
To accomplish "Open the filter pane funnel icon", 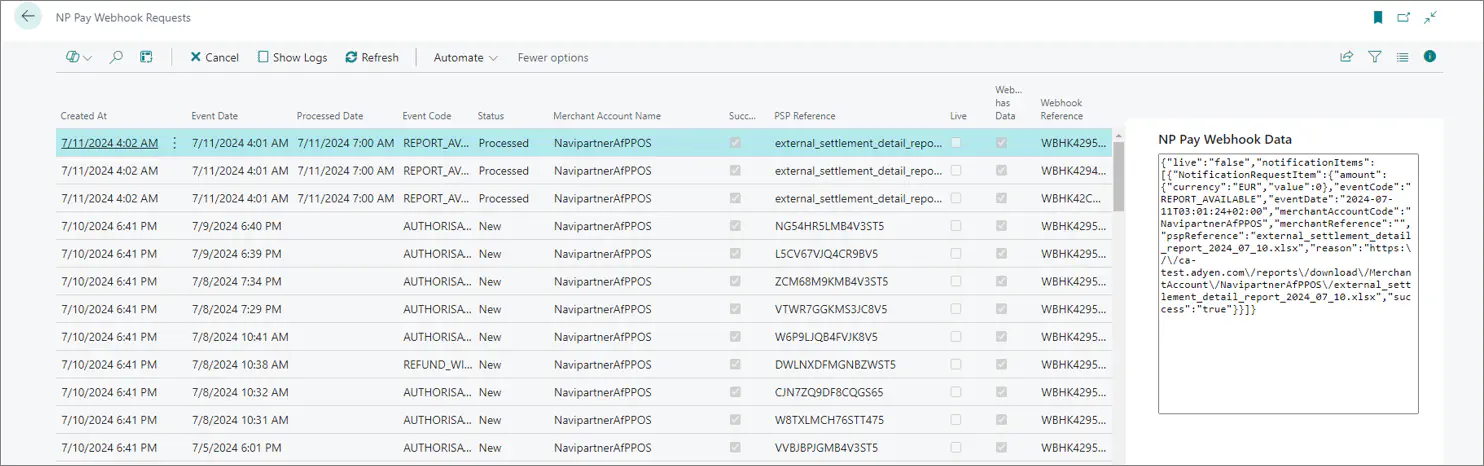I will (1375, 57).
